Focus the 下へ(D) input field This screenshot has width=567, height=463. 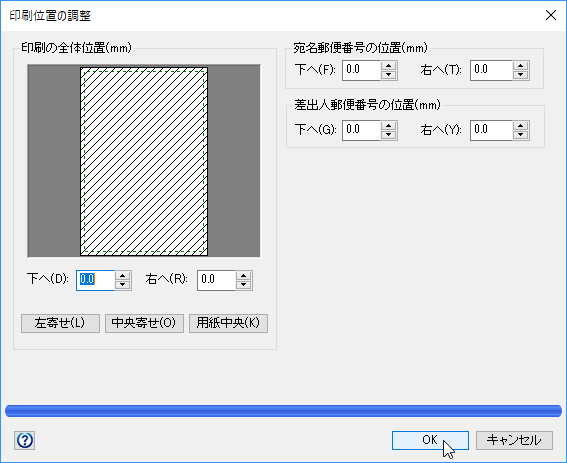pos(96,280)
